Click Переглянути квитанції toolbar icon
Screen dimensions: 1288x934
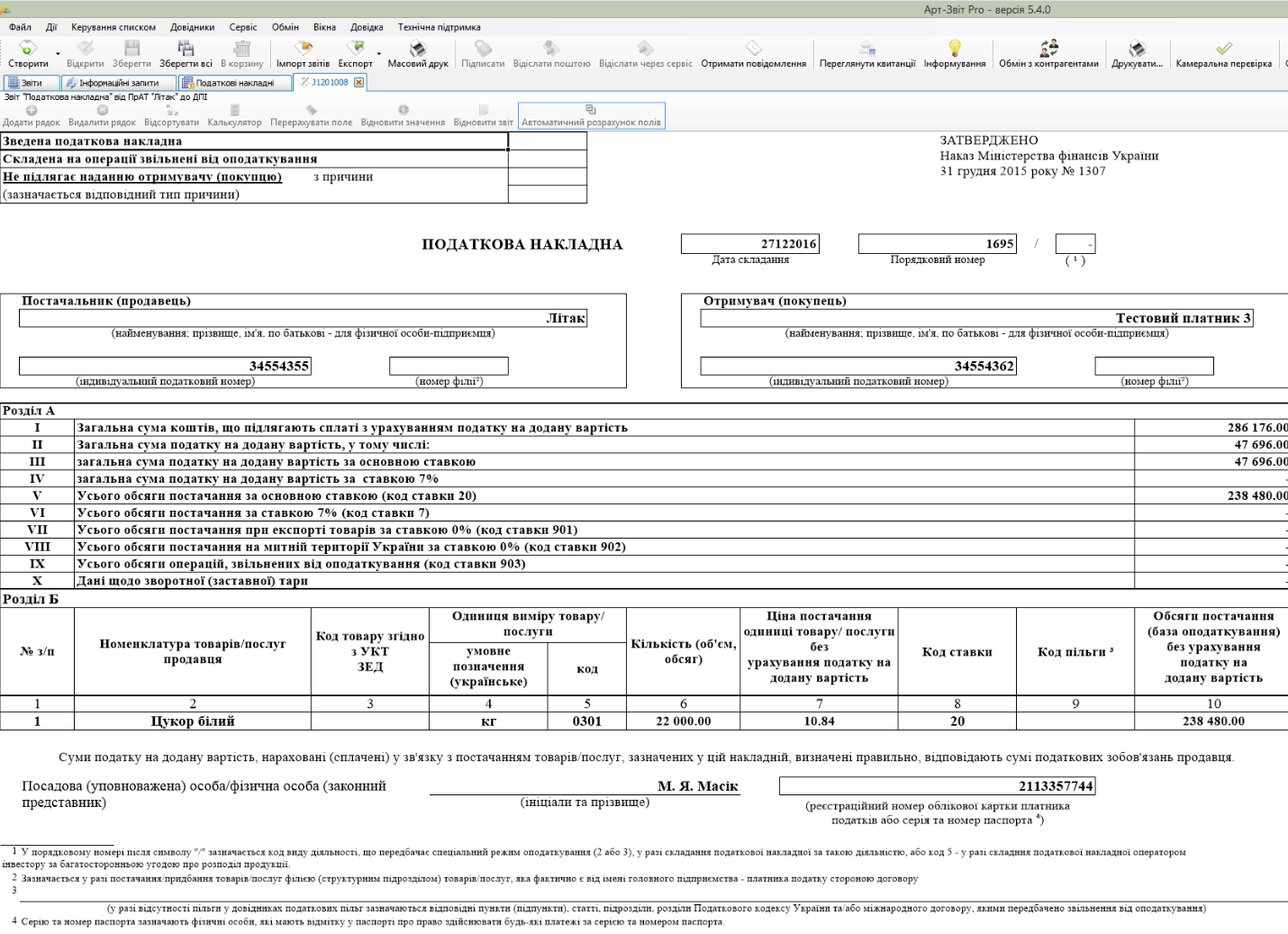pyautogui.click(x=866, y=49)
